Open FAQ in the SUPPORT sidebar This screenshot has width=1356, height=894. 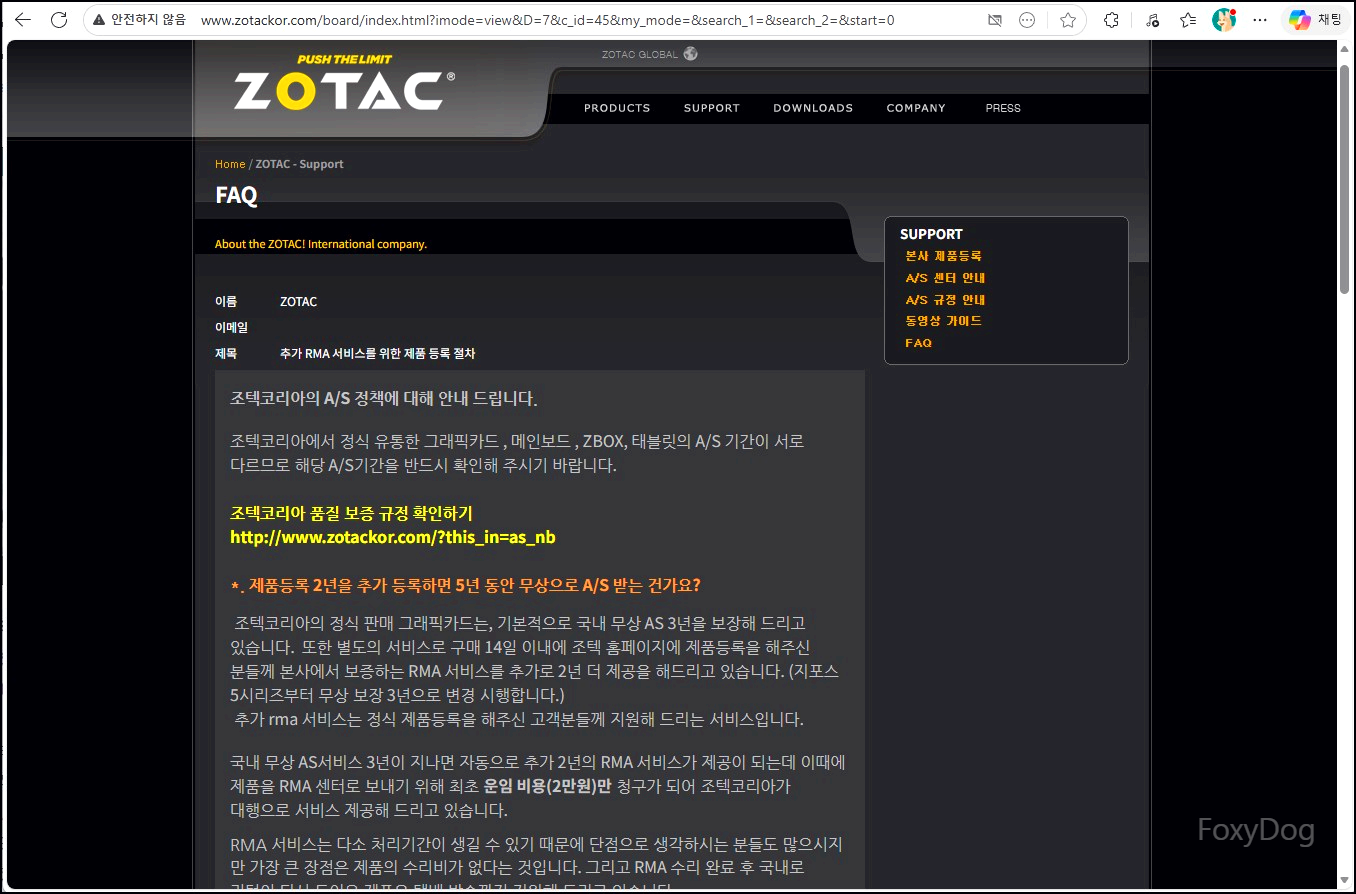918,343
